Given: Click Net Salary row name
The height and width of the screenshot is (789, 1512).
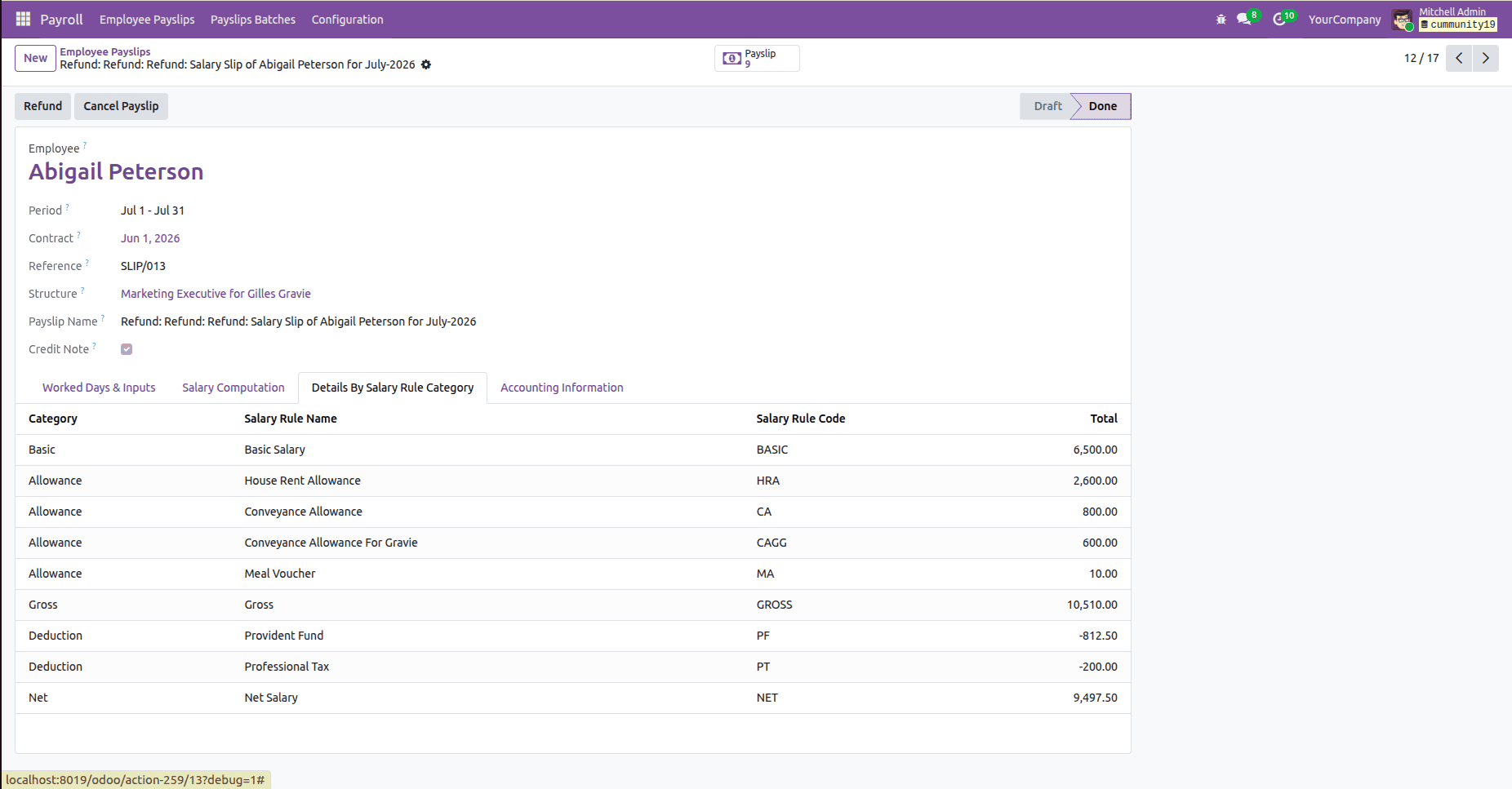Looking at the screenshot, I should pyautogui.click(x=271, y=698).
